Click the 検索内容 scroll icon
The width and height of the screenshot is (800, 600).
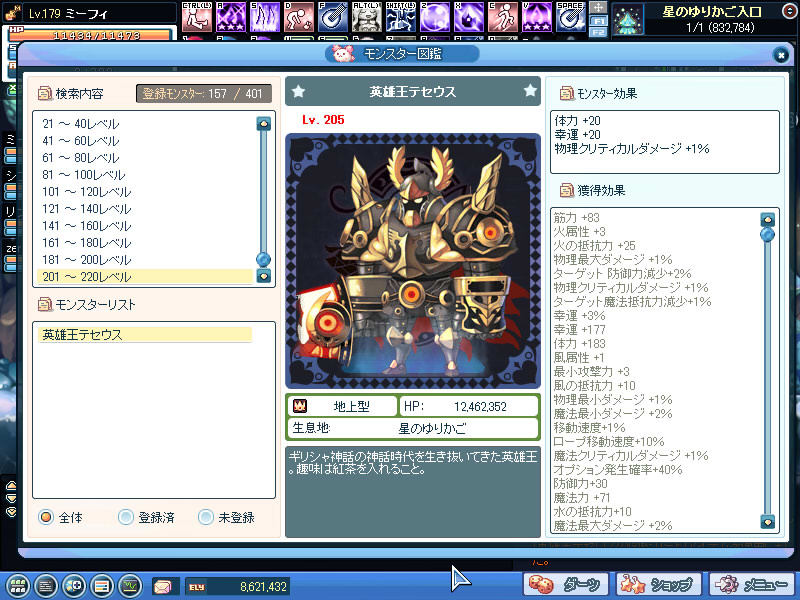45,93
